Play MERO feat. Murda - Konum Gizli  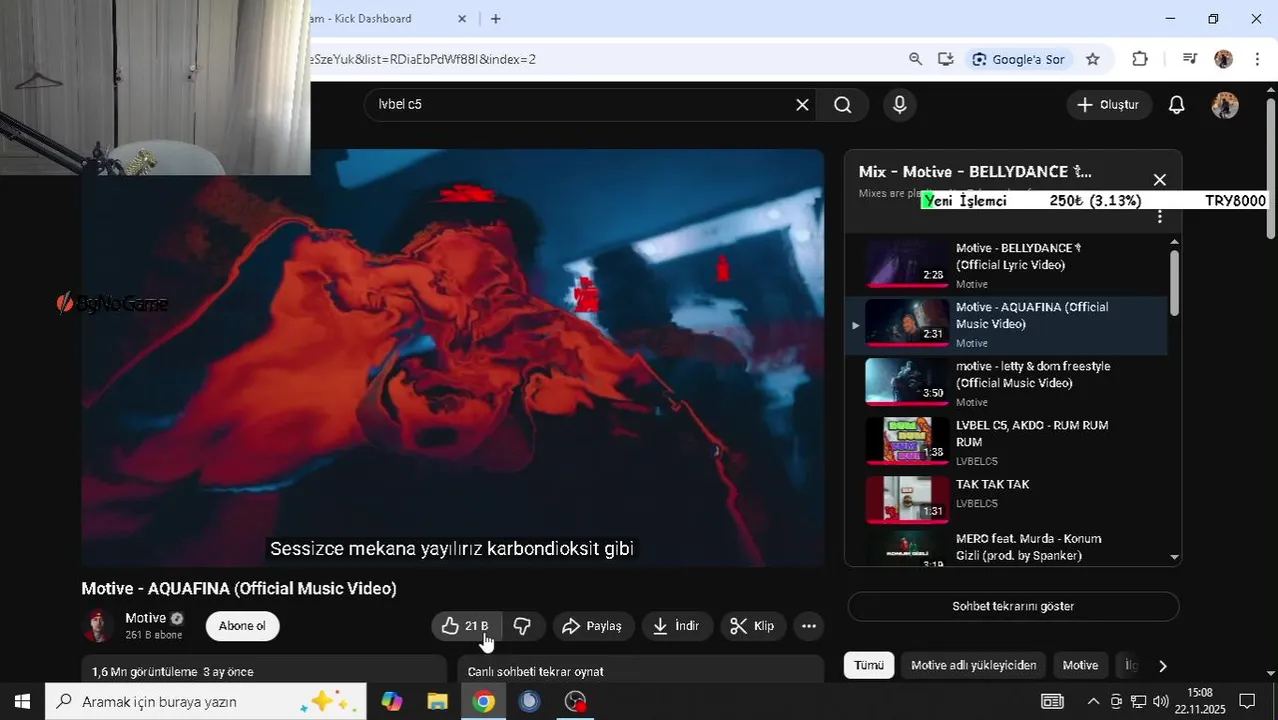pos(1006,549)
